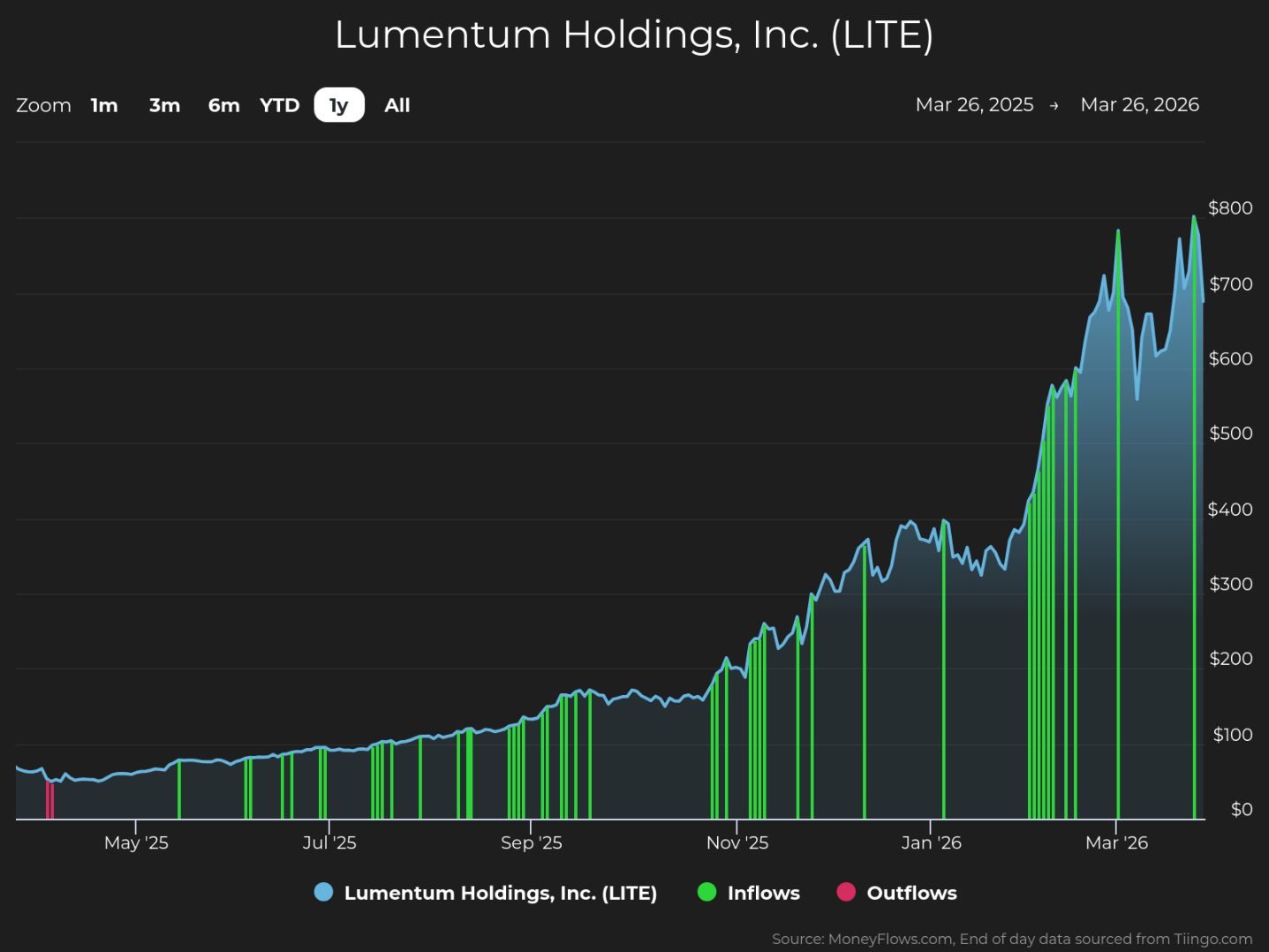Screen dimensions: 1269x952
Task: Click the MoneyFlows.com source credit text
Action: pos(1012,939)
